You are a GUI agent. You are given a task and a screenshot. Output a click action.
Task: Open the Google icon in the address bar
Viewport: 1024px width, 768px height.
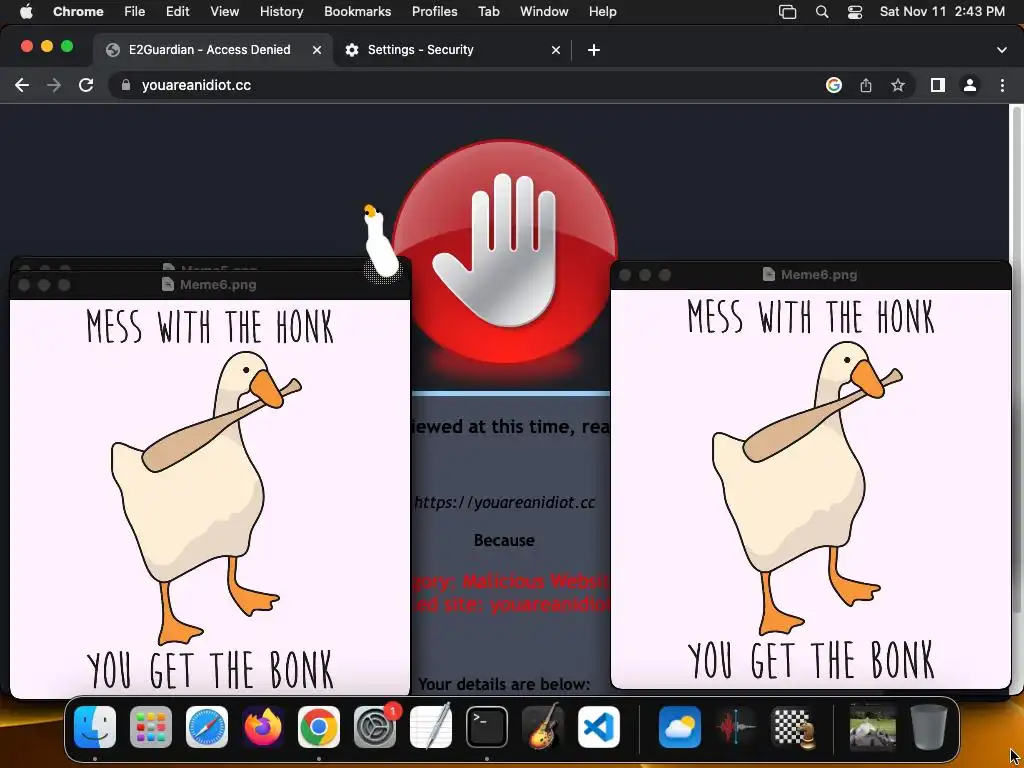(x=834, y=86)
